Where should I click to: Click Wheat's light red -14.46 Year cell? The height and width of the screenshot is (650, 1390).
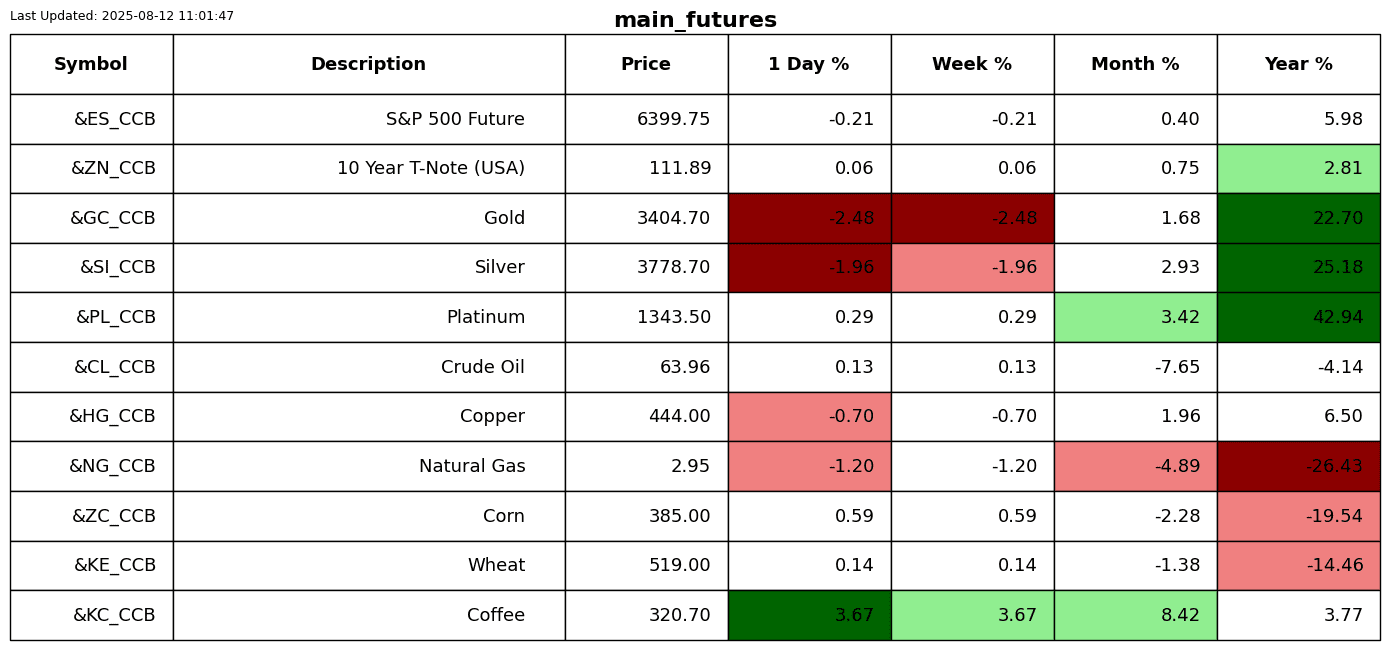(x=1298, y=565)
